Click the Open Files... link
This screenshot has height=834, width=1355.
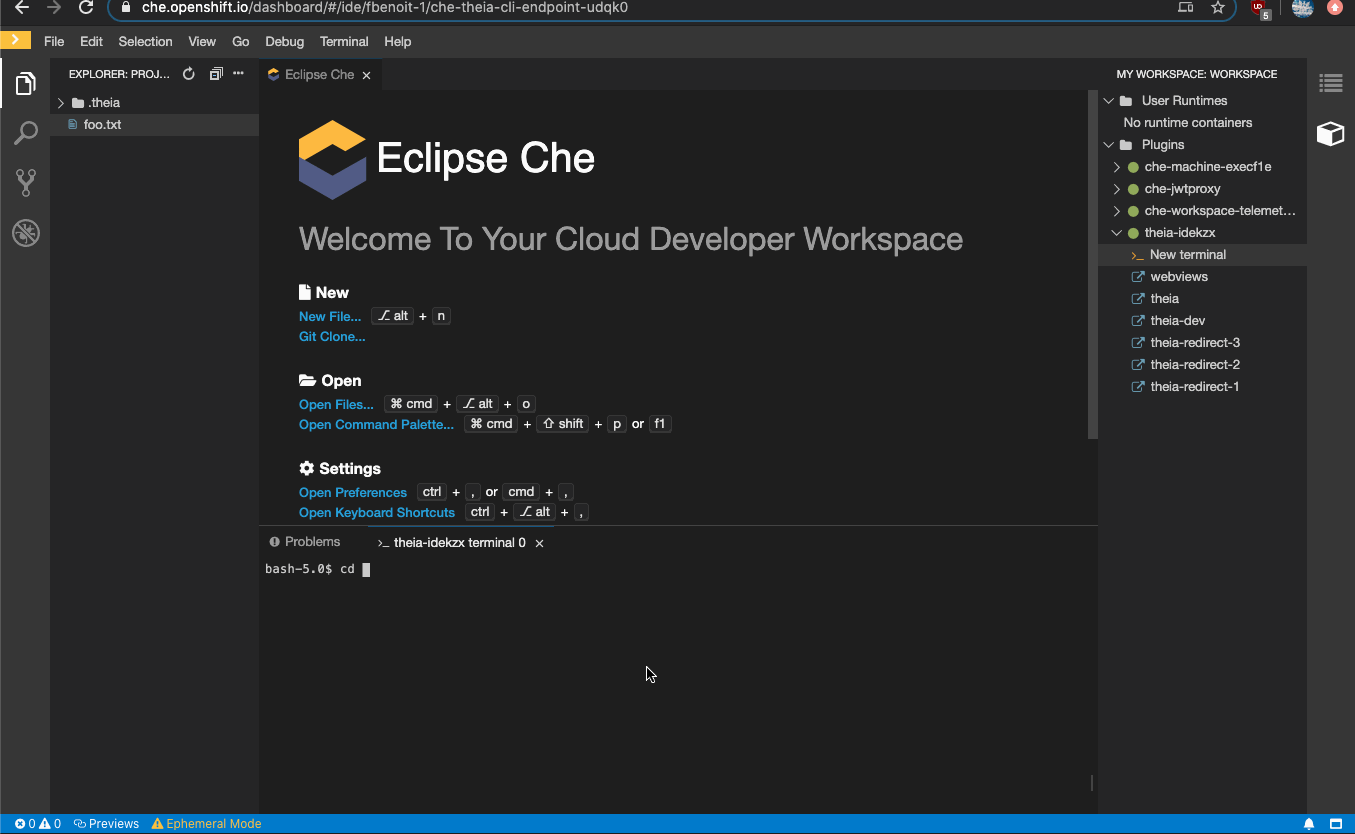[336, 404]
